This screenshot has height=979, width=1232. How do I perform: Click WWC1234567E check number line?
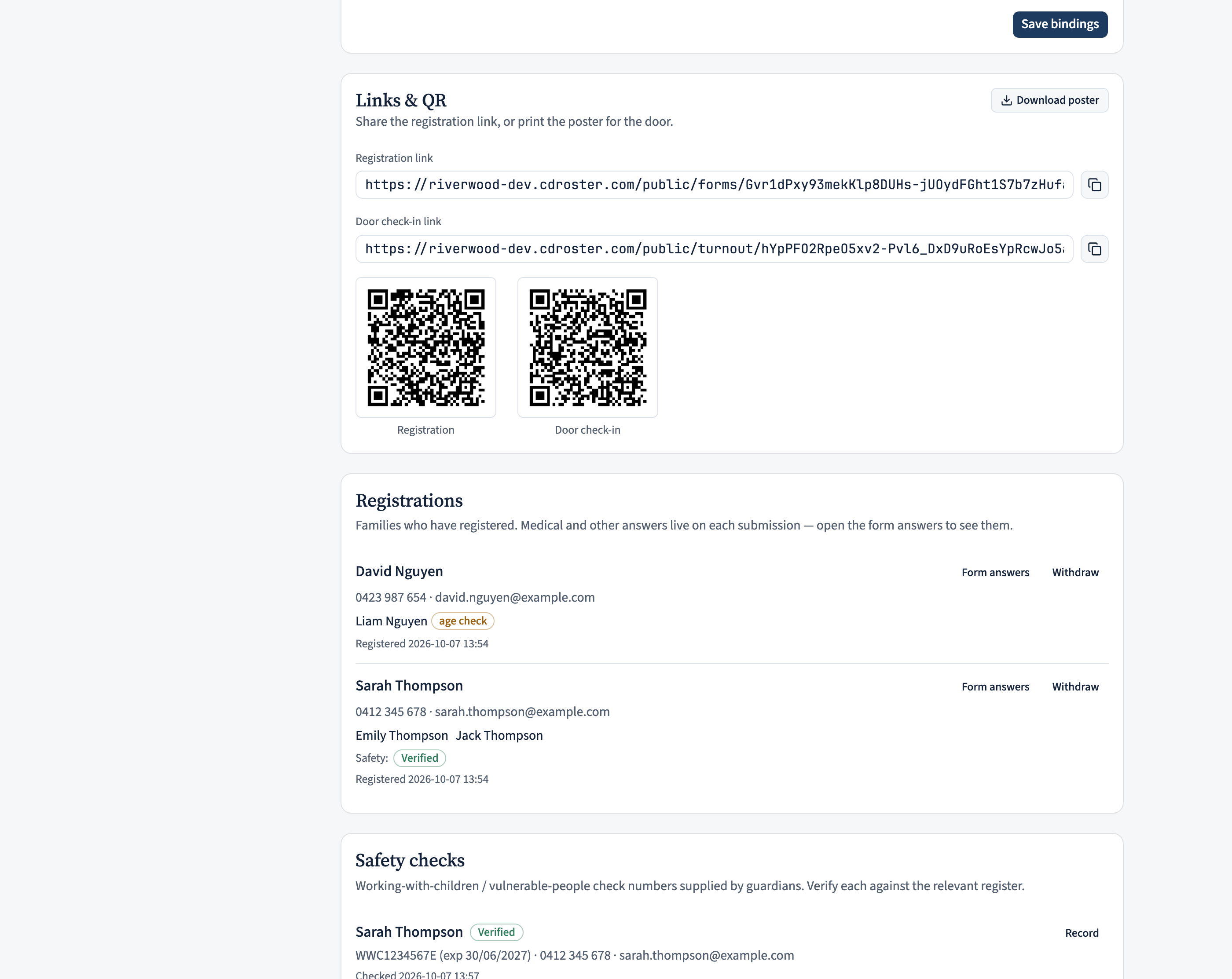574,956
